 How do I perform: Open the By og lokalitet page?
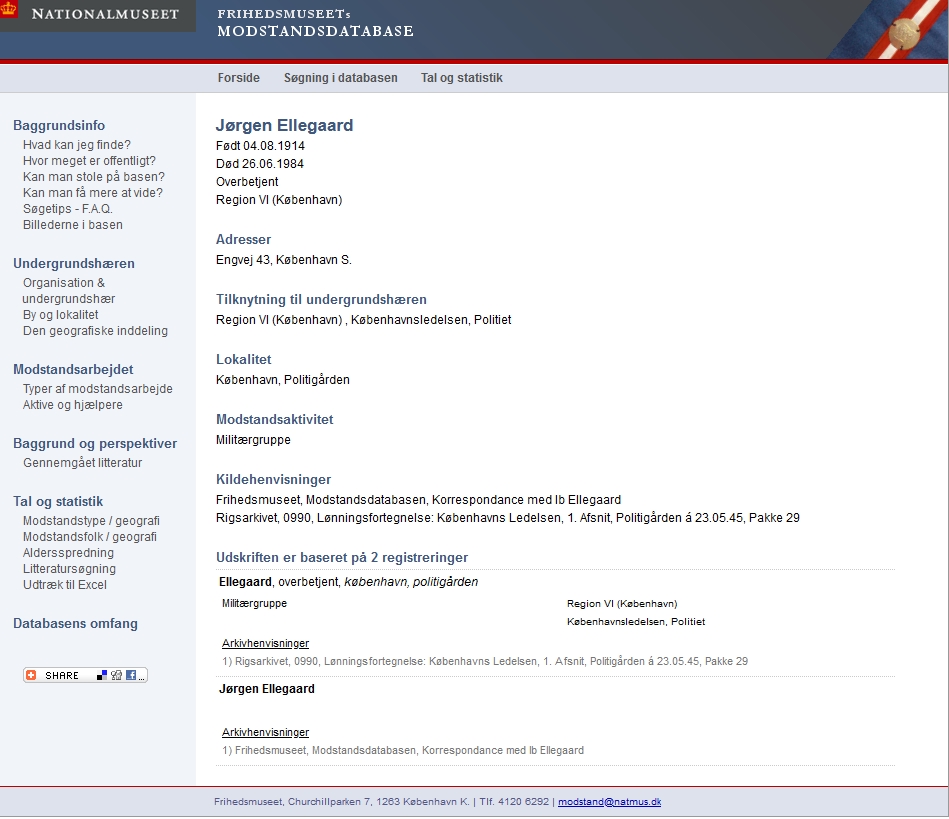(x=61, y=315)
